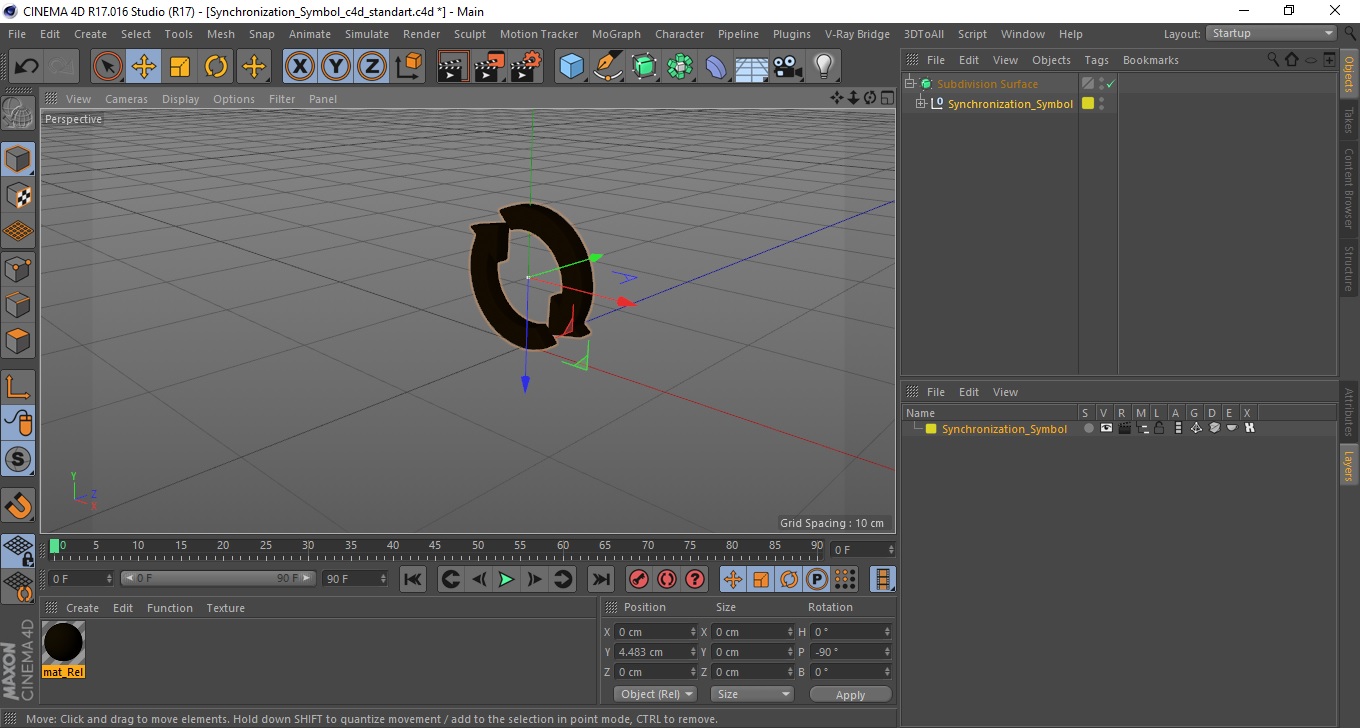Toggle Autokeying red circle icon

click(x=667, y=579)
